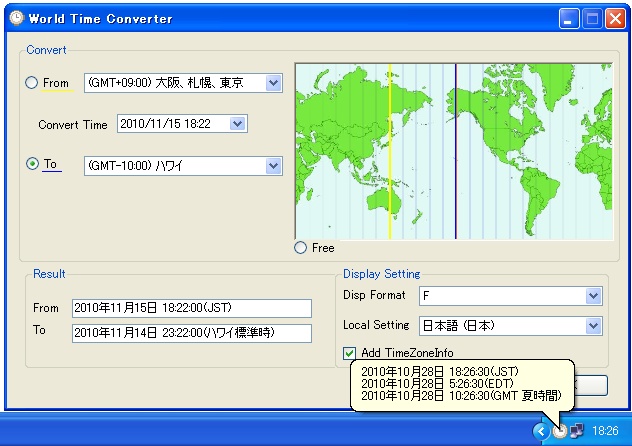The width and height of the screenshot is (632, 446).
Task: Click the (GMT-10:00) ハワイ combo box
Action: click(183, 166)
